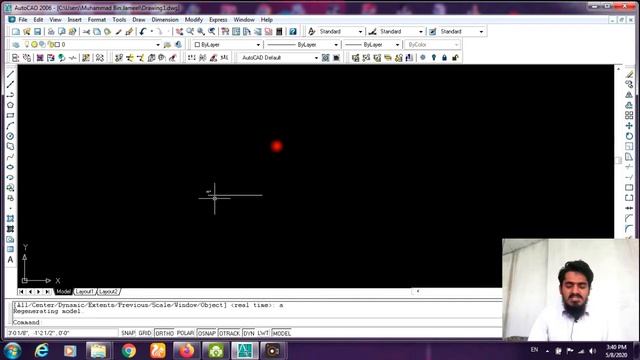The width and height of the screenshot is (640, 360).
Task: Toggle OTRACK in status bar
Action: coord(229,333)
